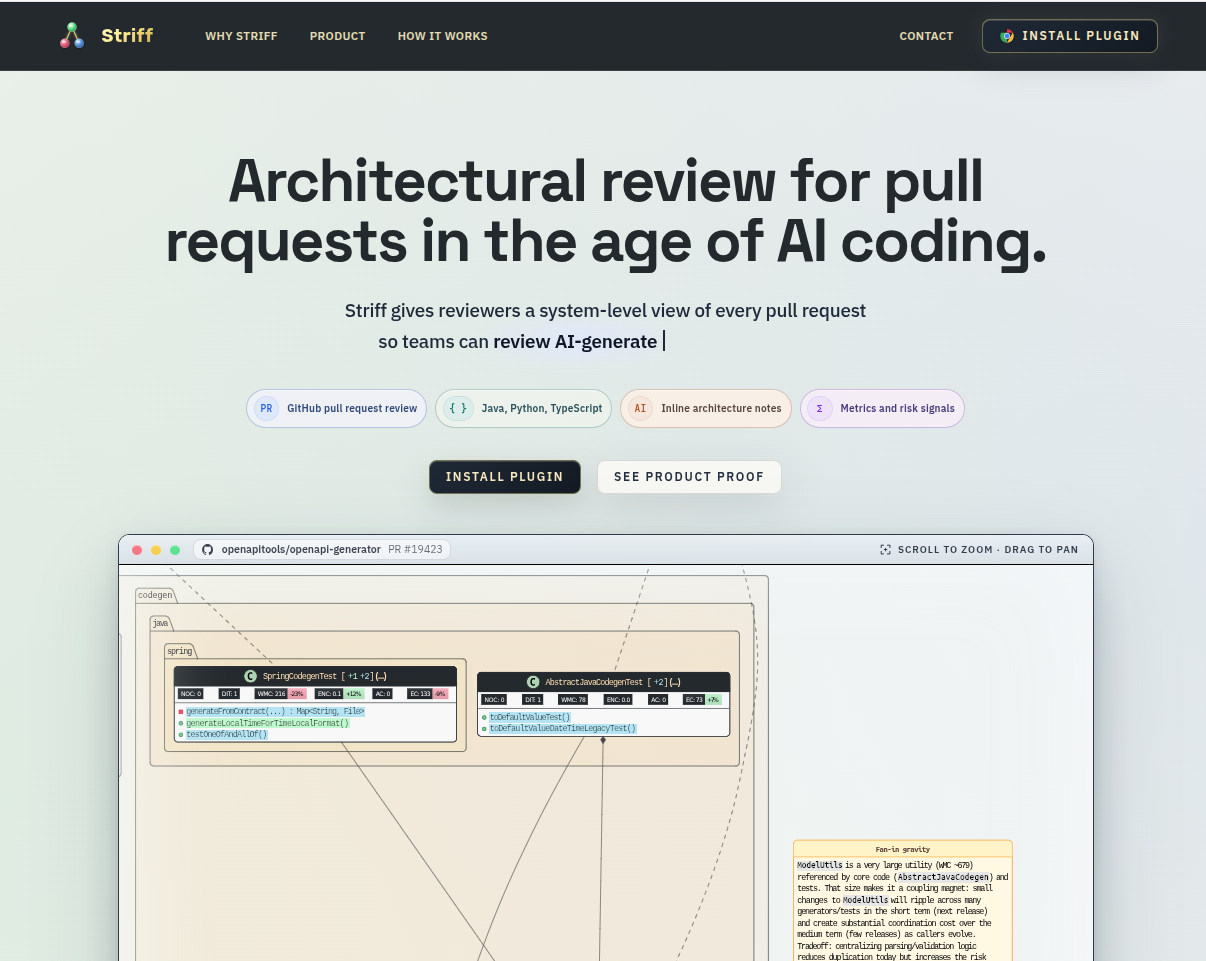Click the openapitools/openapi-generator repo name

[x=301, y=550]
